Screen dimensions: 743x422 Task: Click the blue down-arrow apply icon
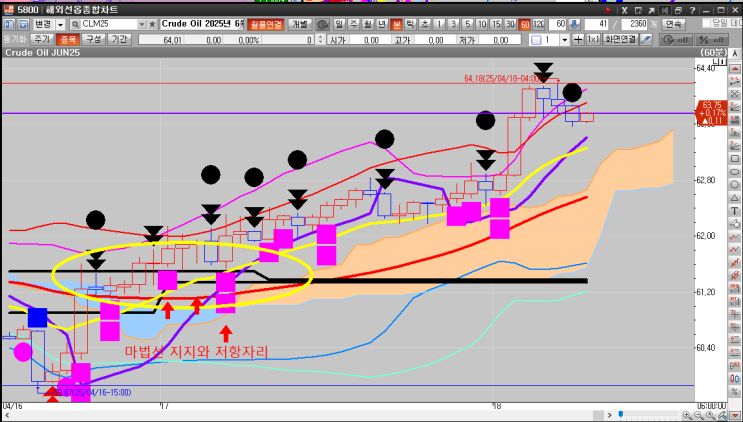click(574, 24)
